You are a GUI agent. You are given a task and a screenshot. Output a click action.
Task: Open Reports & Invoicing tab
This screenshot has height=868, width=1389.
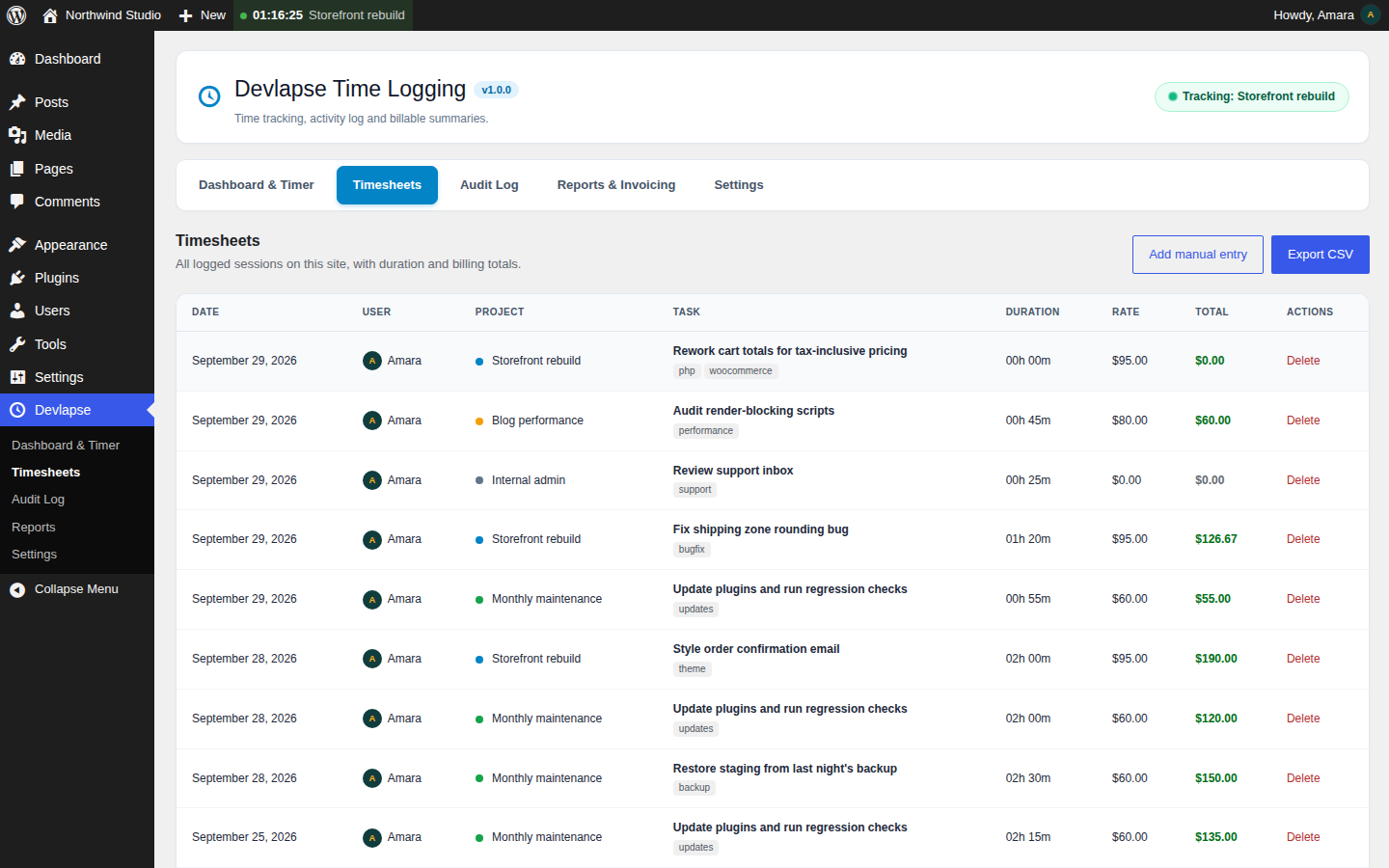click(x=616, y=185)
